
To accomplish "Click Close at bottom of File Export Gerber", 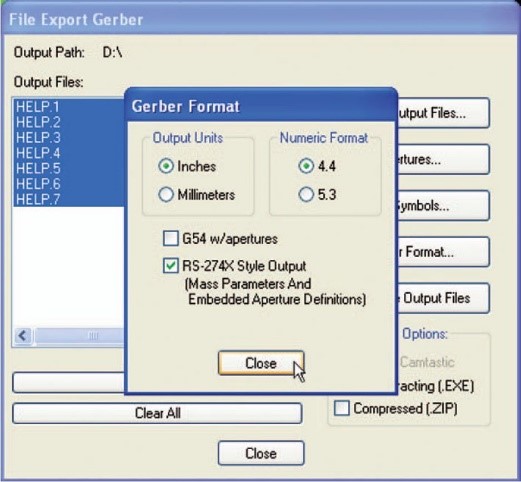I will (261, 453).
